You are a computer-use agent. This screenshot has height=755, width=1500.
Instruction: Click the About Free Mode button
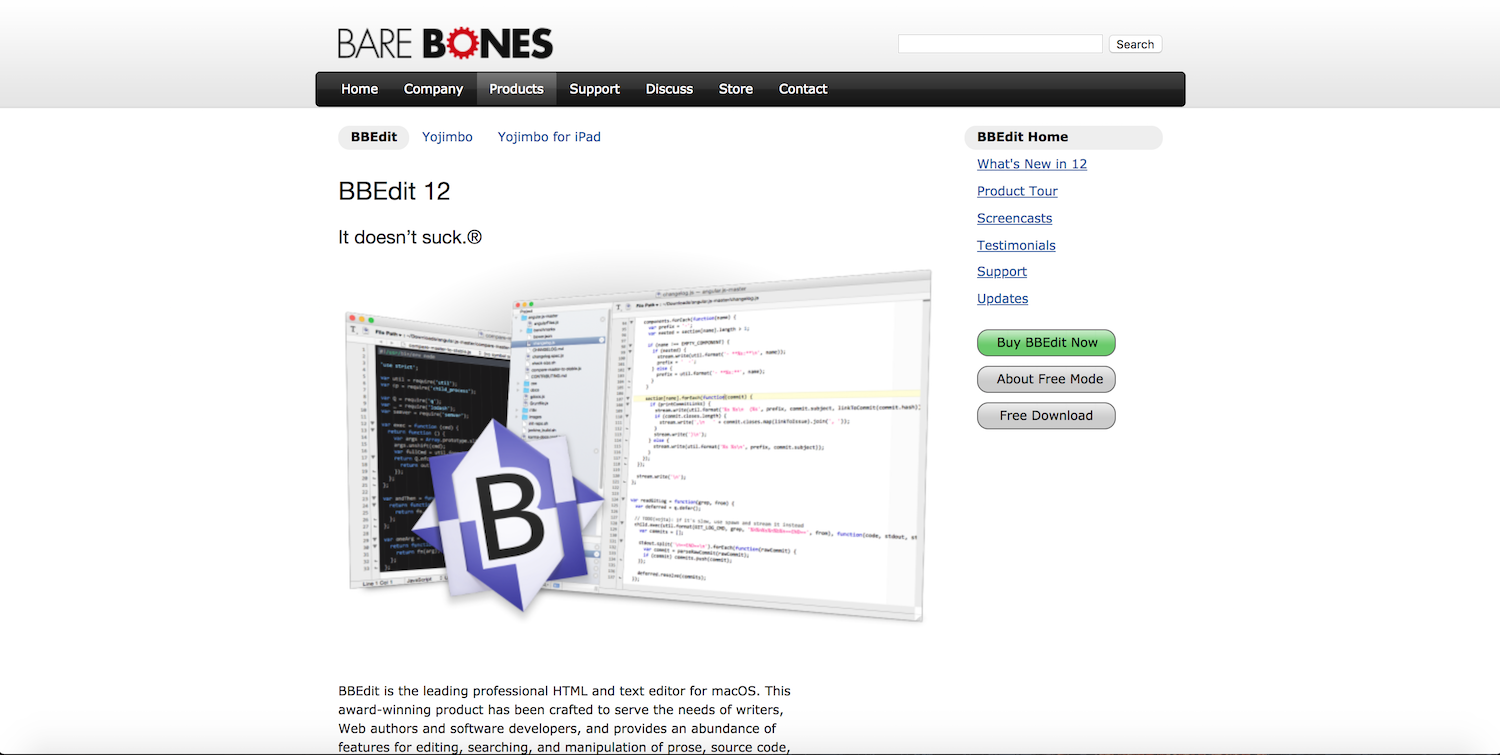(x=1047, y=379)
